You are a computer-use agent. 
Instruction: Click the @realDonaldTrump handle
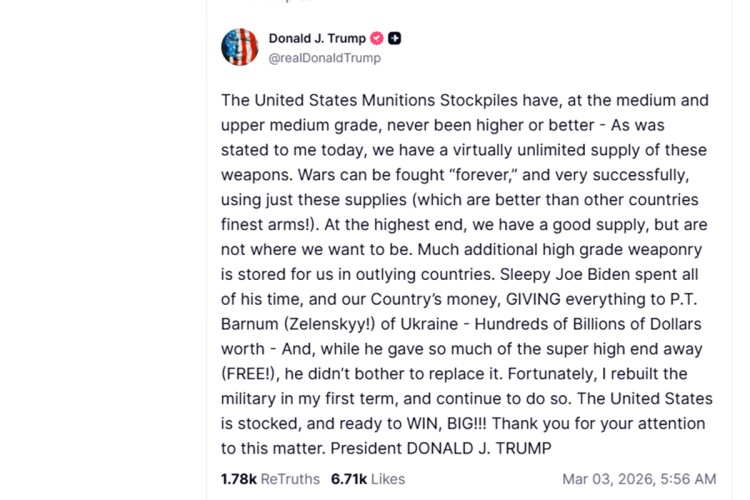[324, 58]
